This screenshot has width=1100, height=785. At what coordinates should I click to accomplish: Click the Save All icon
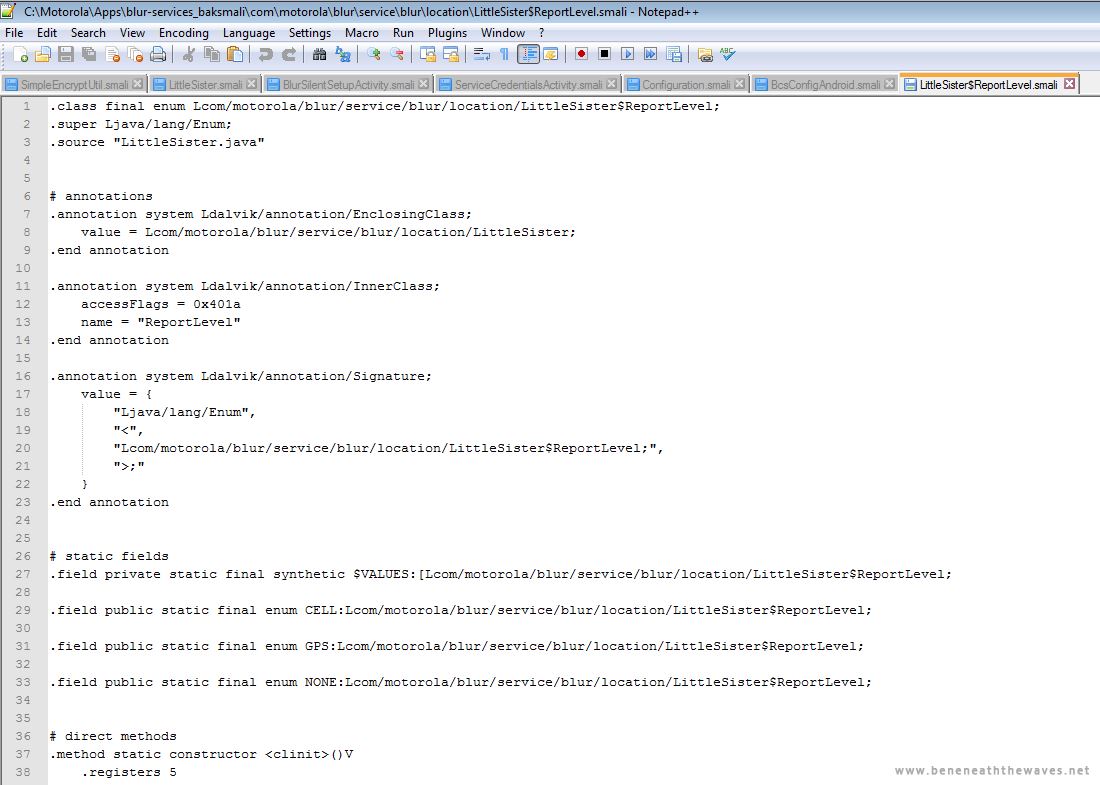click(89, 55)
